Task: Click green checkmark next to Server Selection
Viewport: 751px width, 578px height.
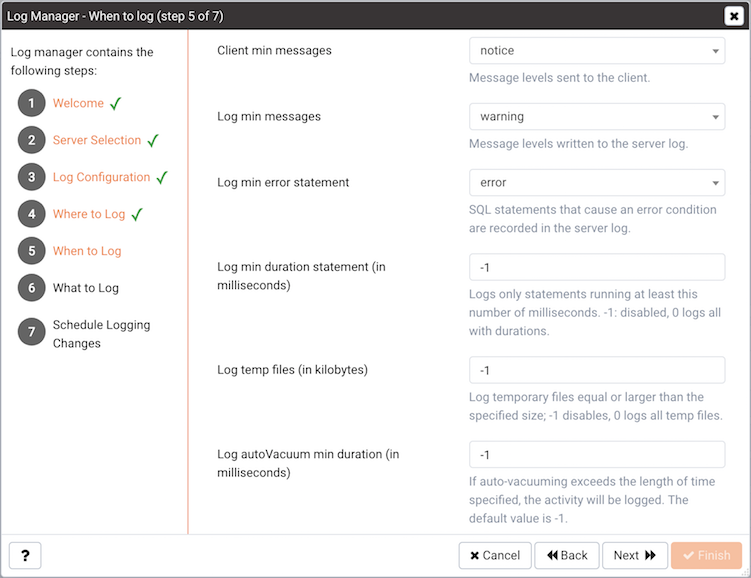Action: point(153,140)
